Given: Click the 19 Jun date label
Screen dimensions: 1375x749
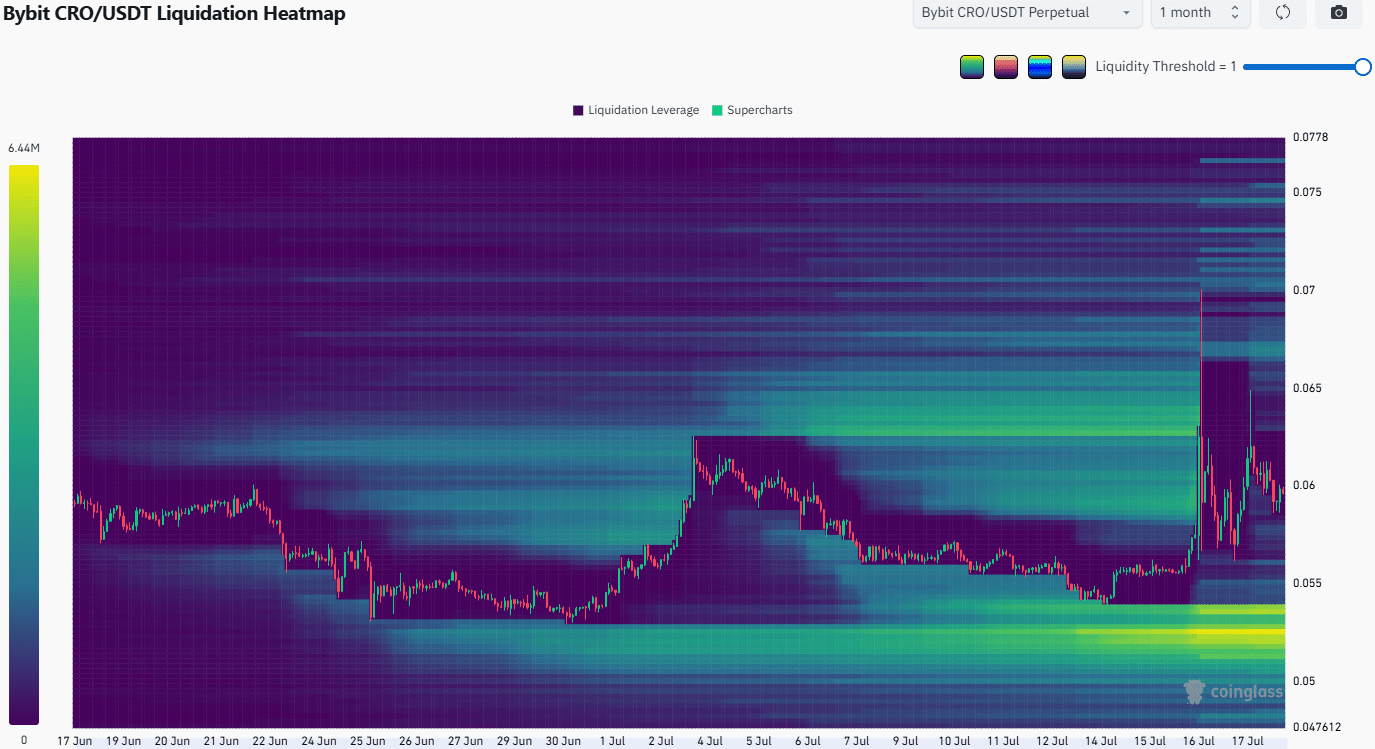Looking at the screenshot, I should [x=123, y=741].
